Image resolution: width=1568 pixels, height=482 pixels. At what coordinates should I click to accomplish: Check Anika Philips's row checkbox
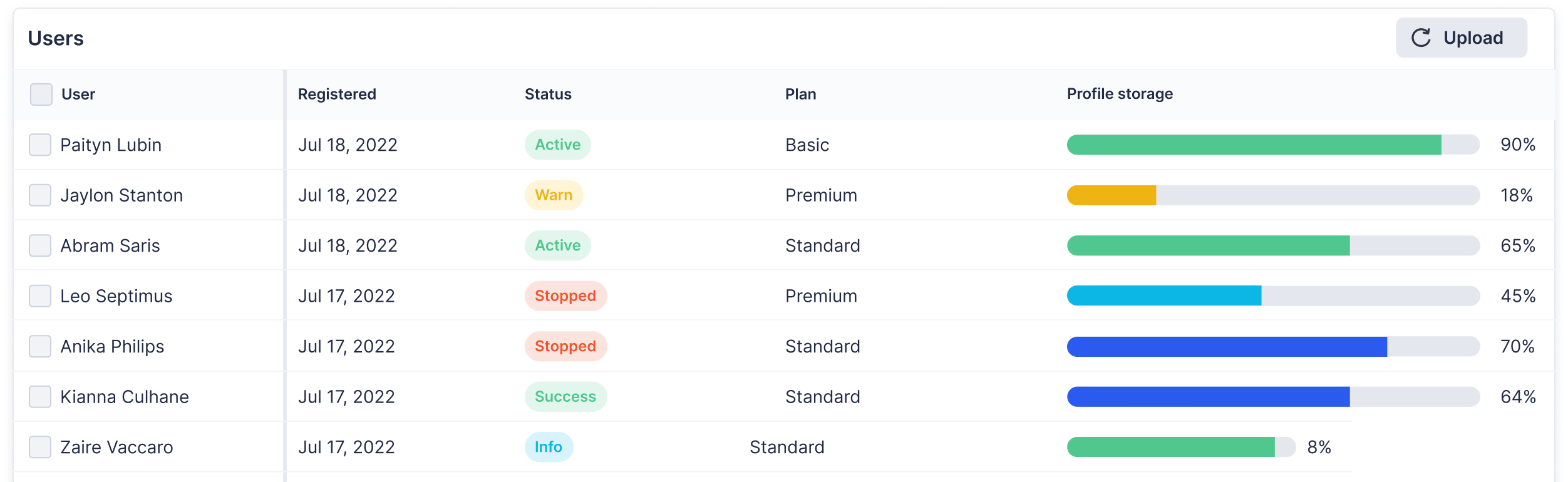click(40, 346)
